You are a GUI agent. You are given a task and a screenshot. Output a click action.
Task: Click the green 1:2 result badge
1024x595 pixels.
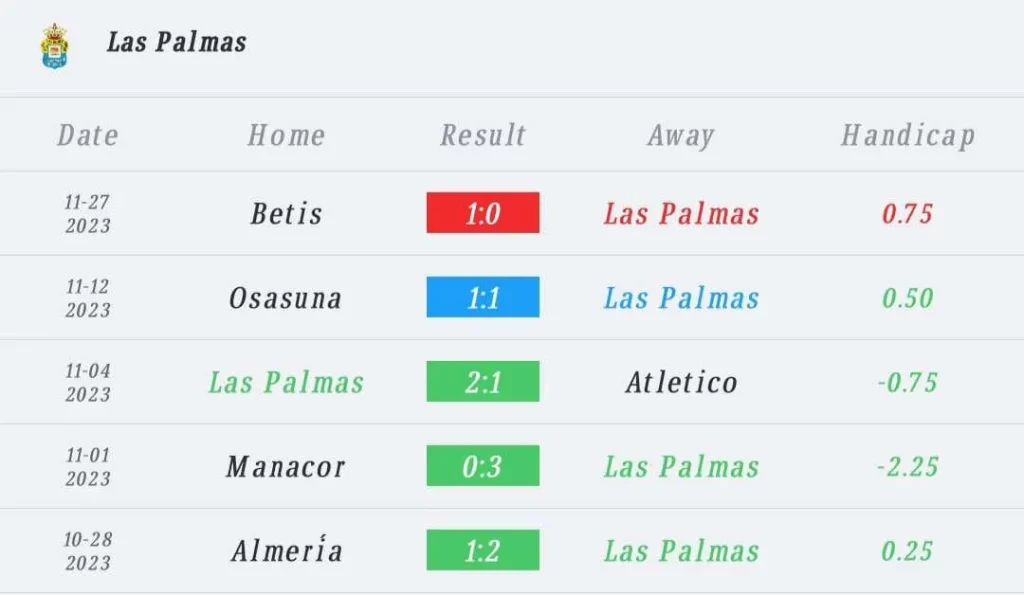[483, 550]
